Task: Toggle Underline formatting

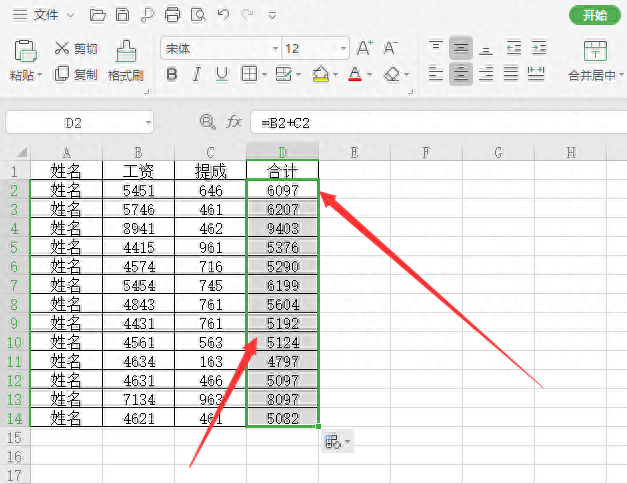Action: [222, 74]
